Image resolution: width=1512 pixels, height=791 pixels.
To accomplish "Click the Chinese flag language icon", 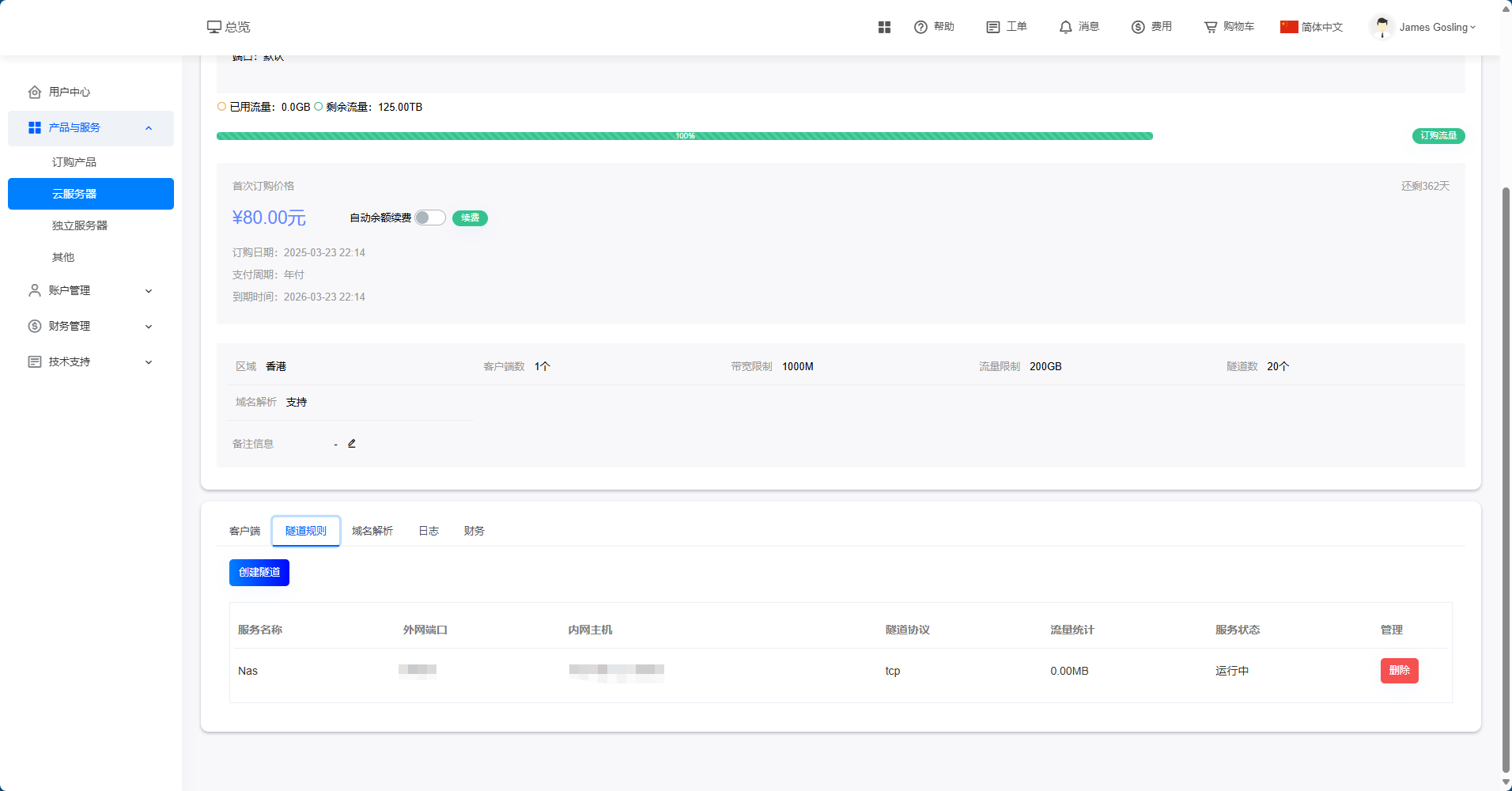I will 1289,27.
